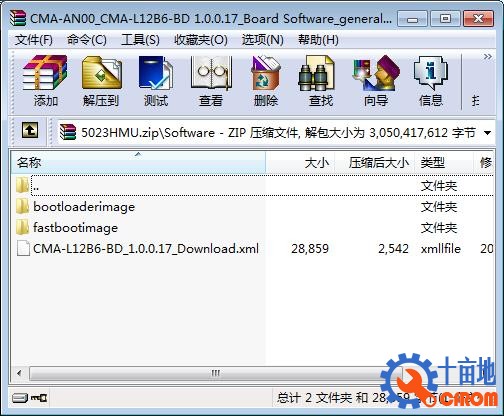Screen dimensions: 504x416
Task: Open the 文件(F) menu
Action: pyautogui.click(x=34, y=40)
